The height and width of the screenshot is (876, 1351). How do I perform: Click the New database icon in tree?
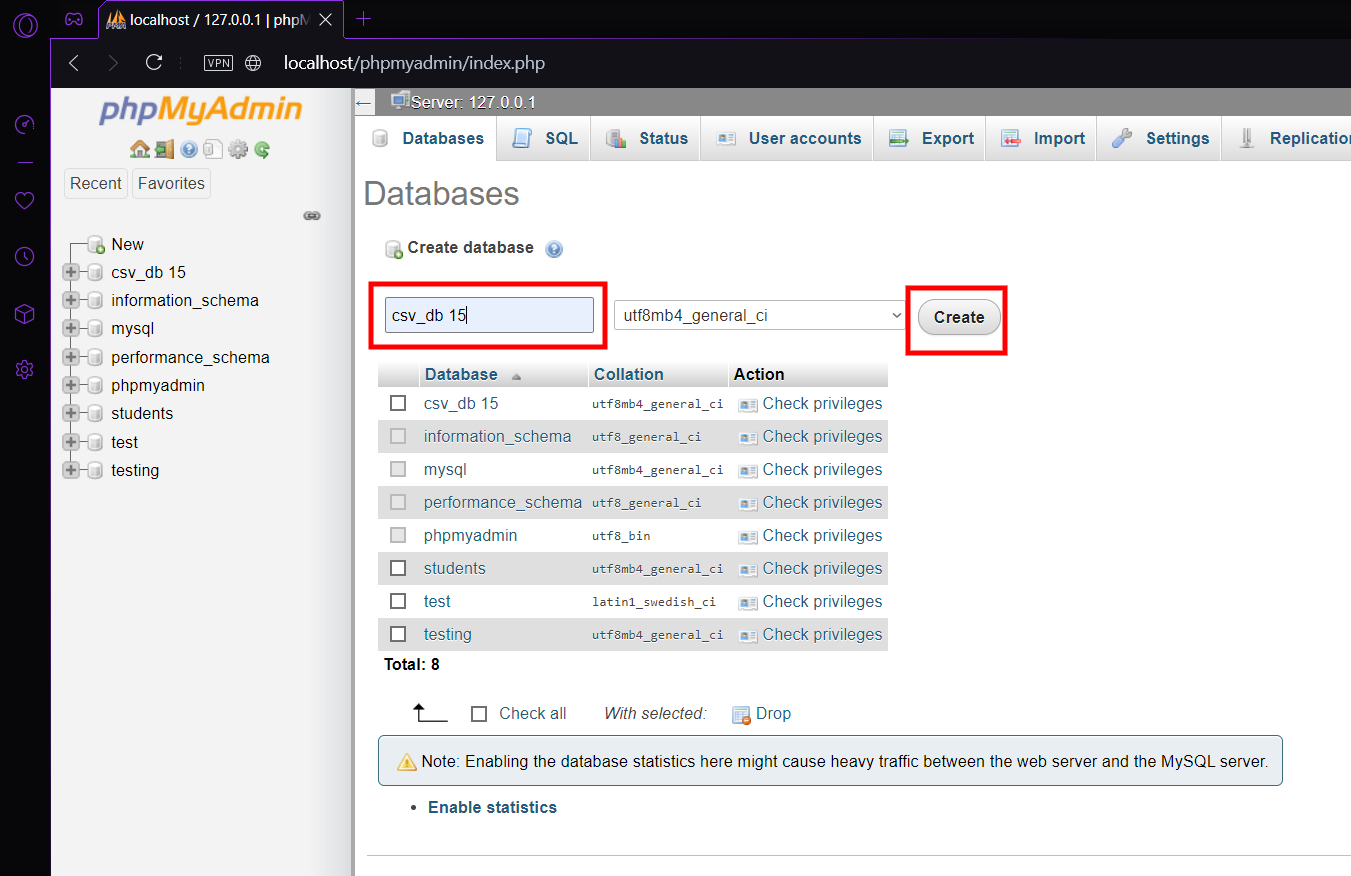coord(96,245)
